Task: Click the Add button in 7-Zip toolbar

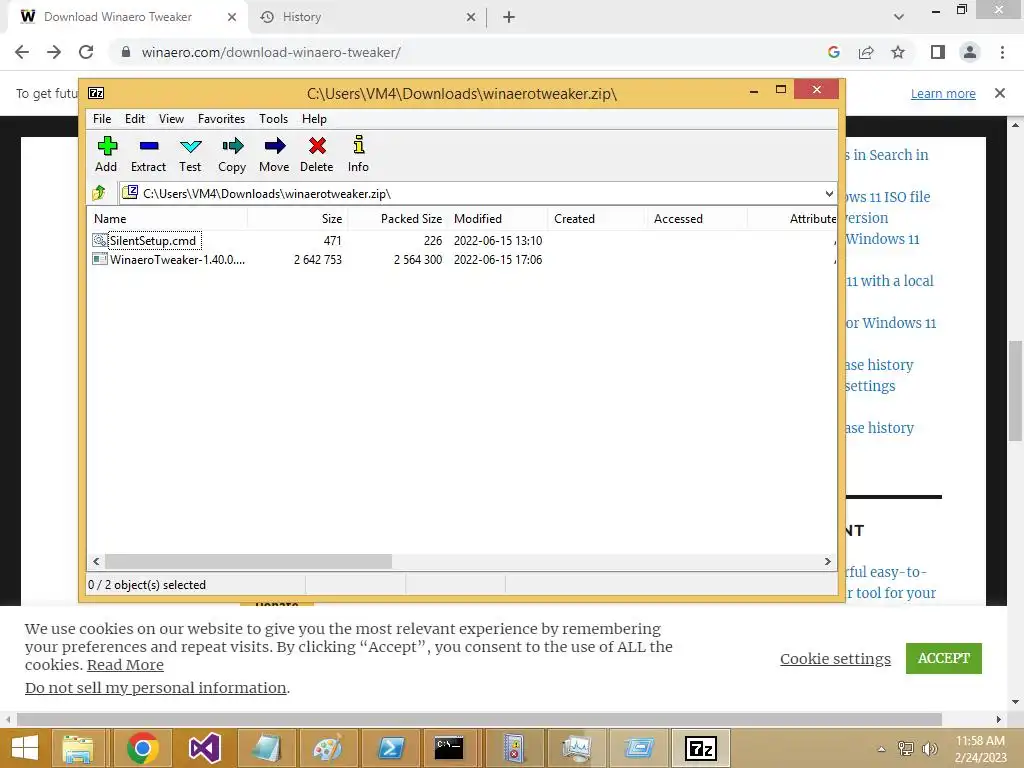Action: [x=106, y=155]
